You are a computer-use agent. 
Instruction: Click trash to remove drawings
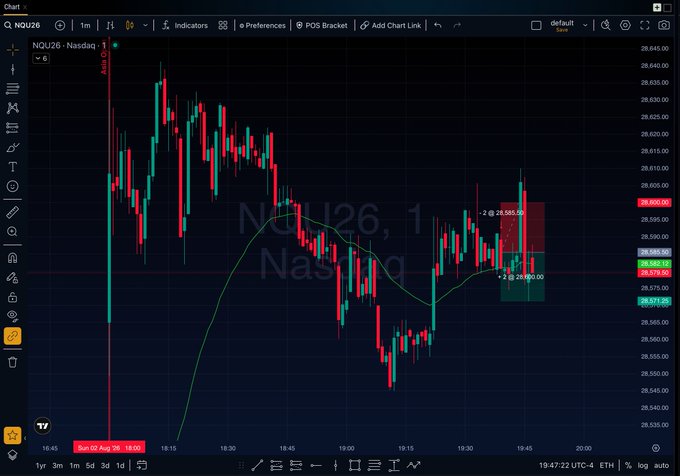pyautogui.click(x=13, y=362)
